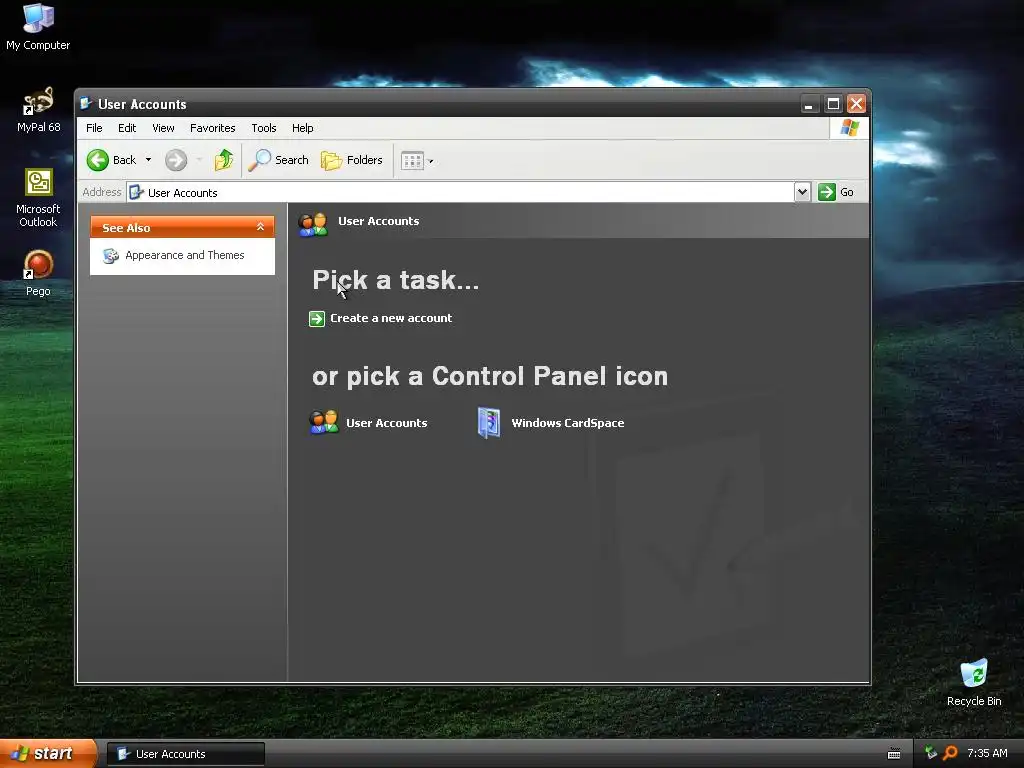The width and height of the screenshot is (1024, 768).
Task: Open the User Accounts control panel icon
Action: pos(323,423)
